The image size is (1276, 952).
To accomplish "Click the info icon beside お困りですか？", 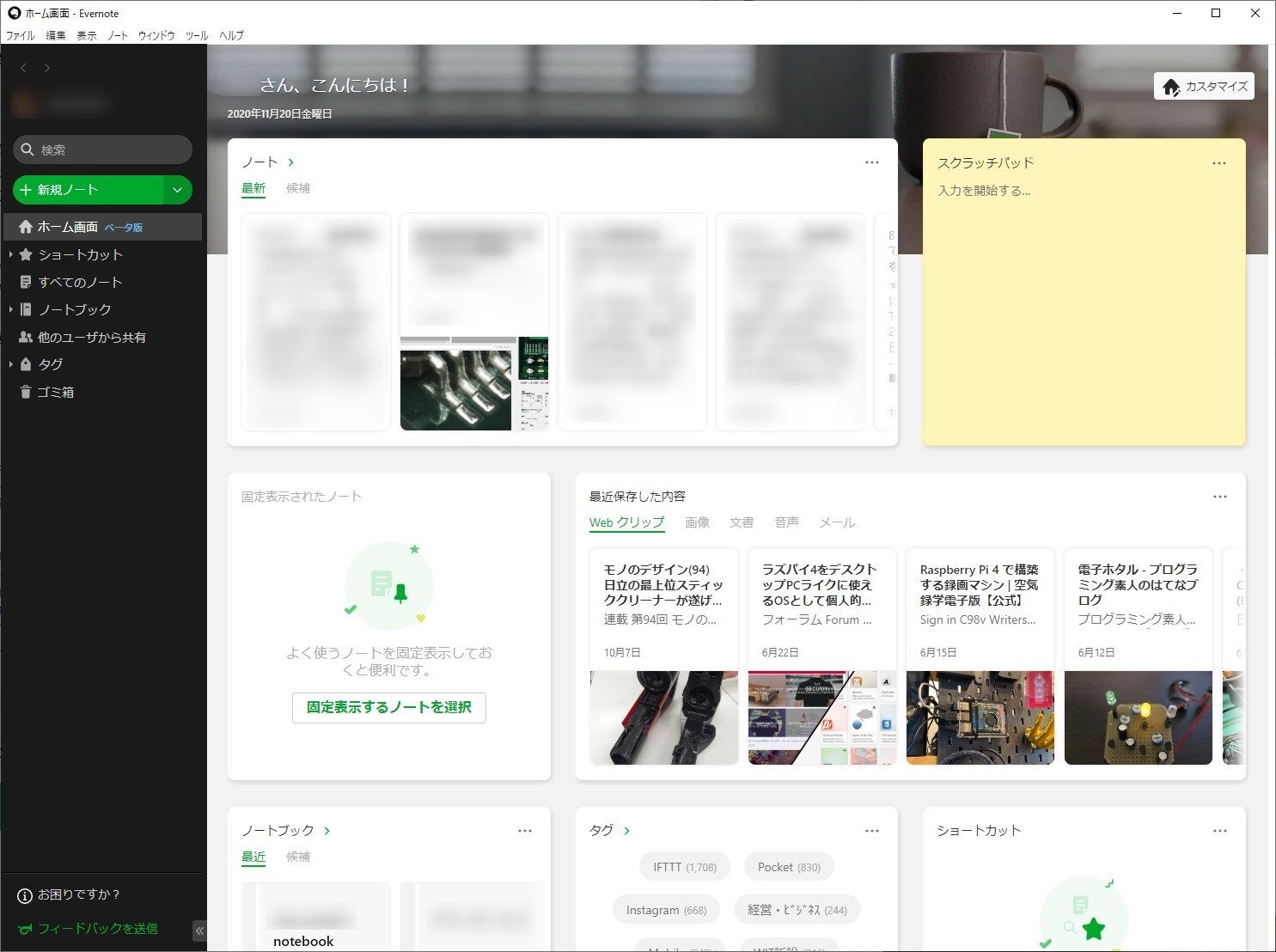I will pos(25,895).
